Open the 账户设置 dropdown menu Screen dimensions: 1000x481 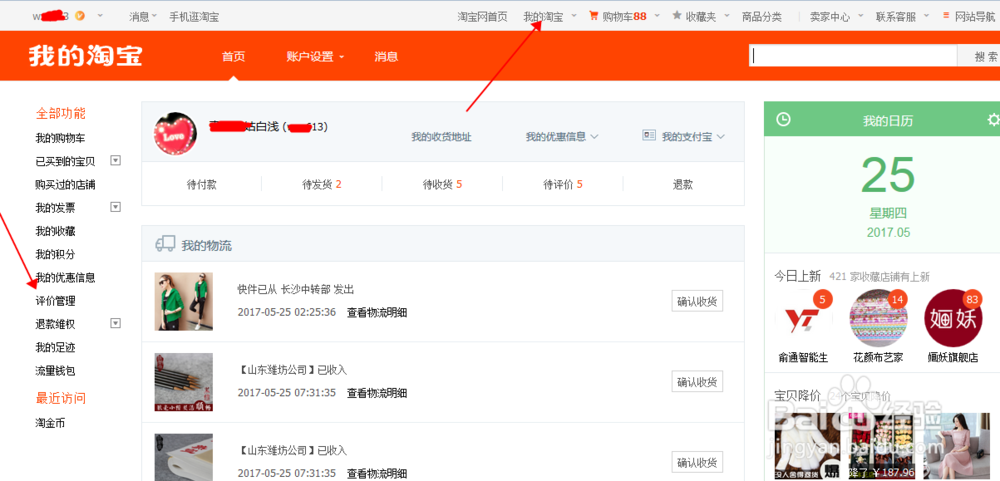coord(315,57)
